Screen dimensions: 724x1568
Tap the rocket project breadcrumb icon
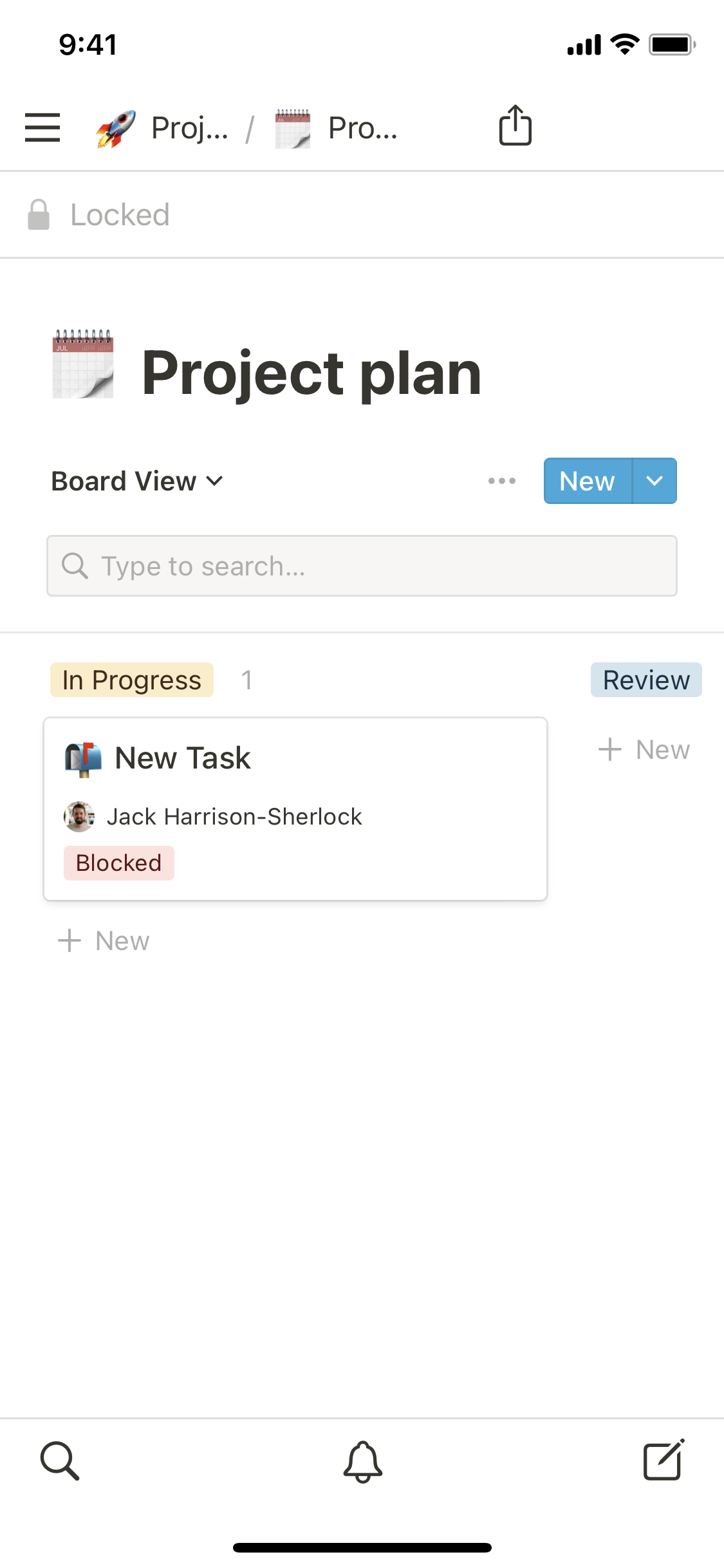(x=116, y=129)
